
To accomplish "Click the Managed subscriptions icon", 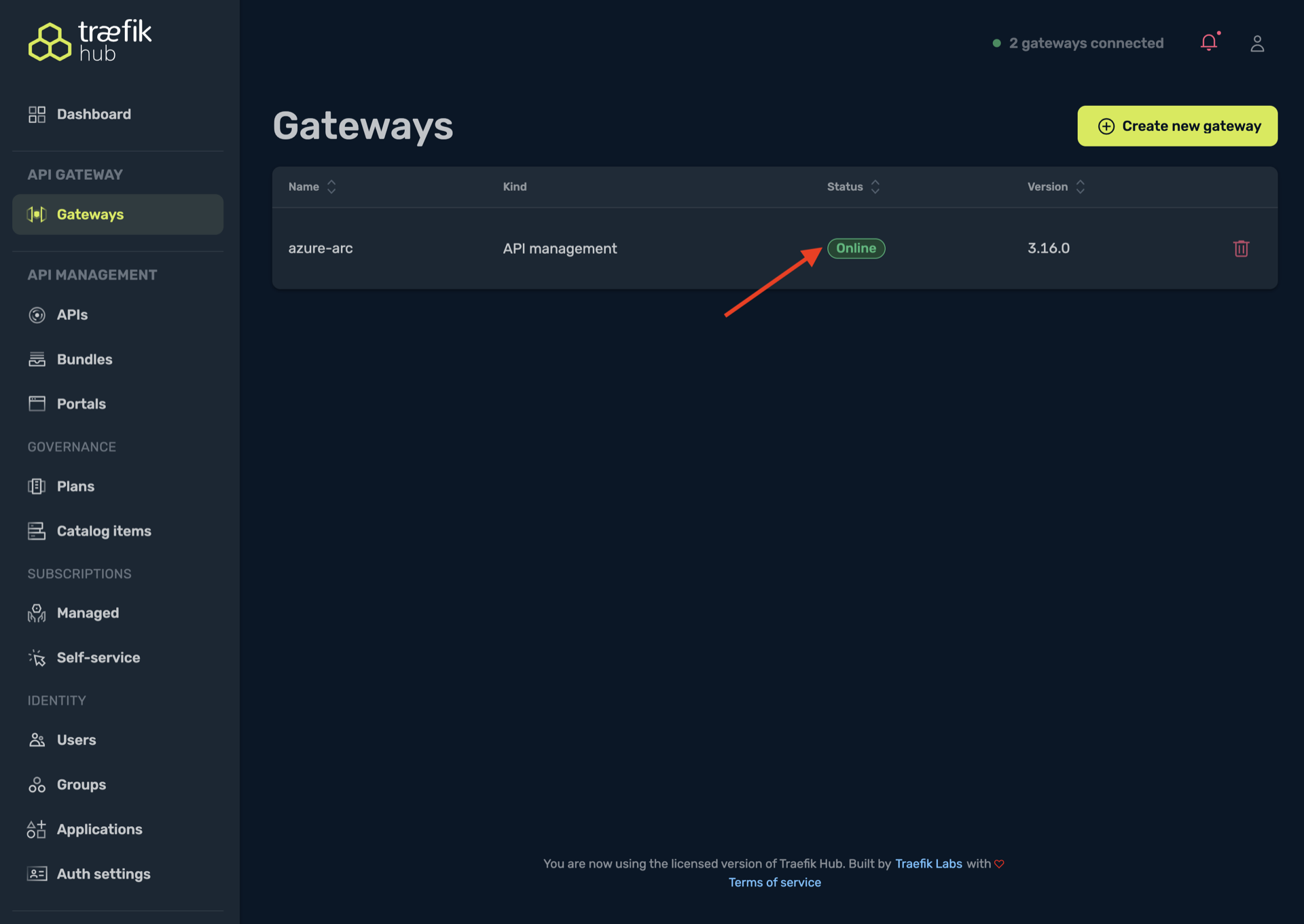I will 37,613.
